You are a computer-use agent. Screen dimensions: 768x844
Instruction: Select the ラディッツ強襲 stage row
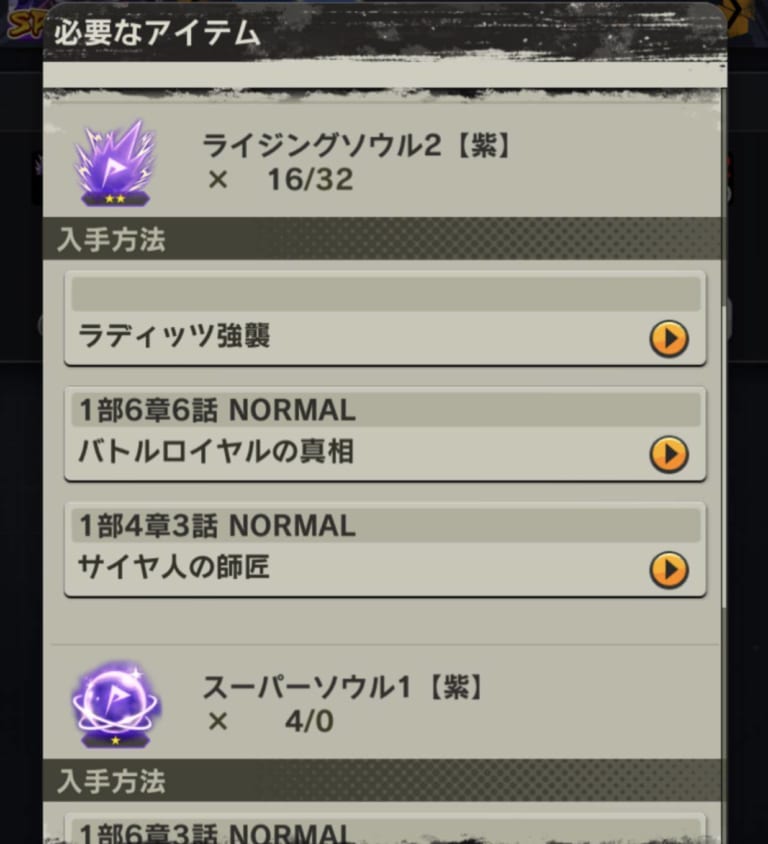385,319
